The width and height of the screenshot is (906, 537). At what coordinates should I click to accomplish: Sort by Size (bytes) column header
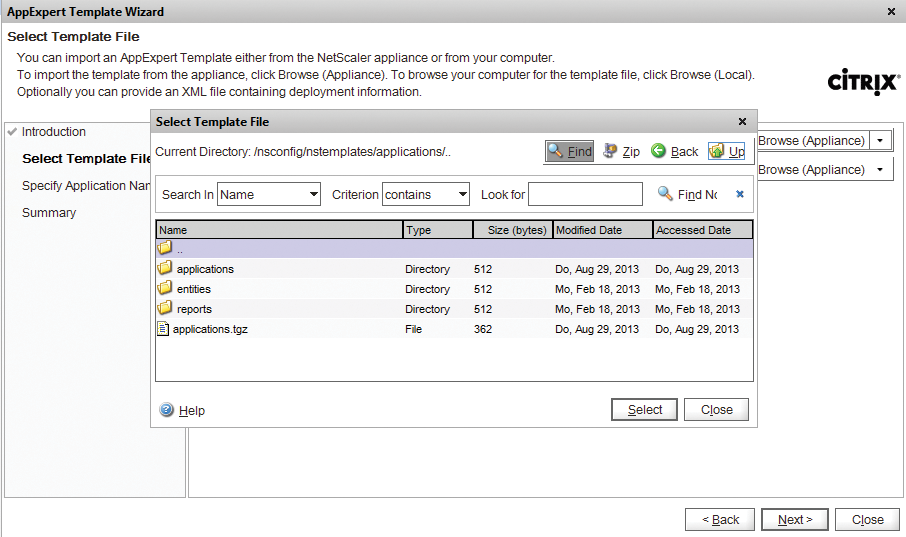tap(513, 230)
